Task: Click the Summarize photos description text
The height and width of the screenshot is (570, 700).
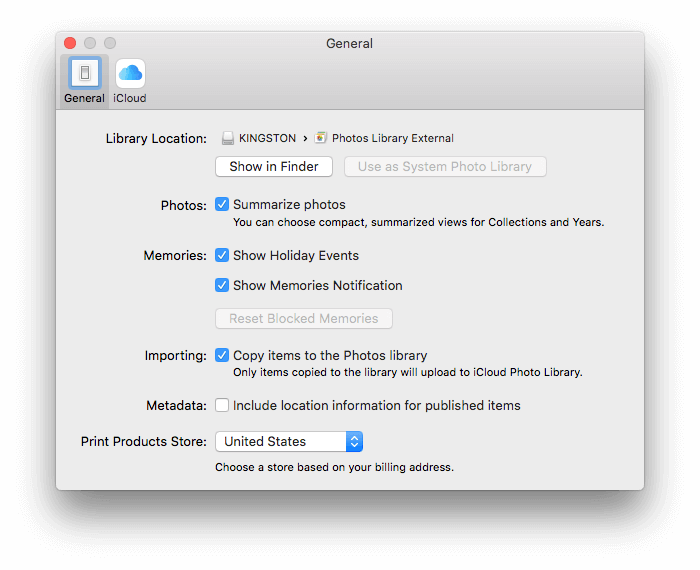Action: (x=418, y=222)
